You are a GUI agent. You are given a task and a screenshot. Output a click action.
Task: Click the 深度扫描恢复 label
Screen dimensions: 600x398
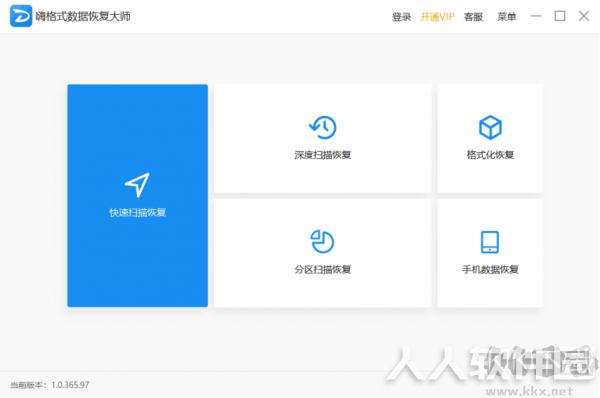323,155
